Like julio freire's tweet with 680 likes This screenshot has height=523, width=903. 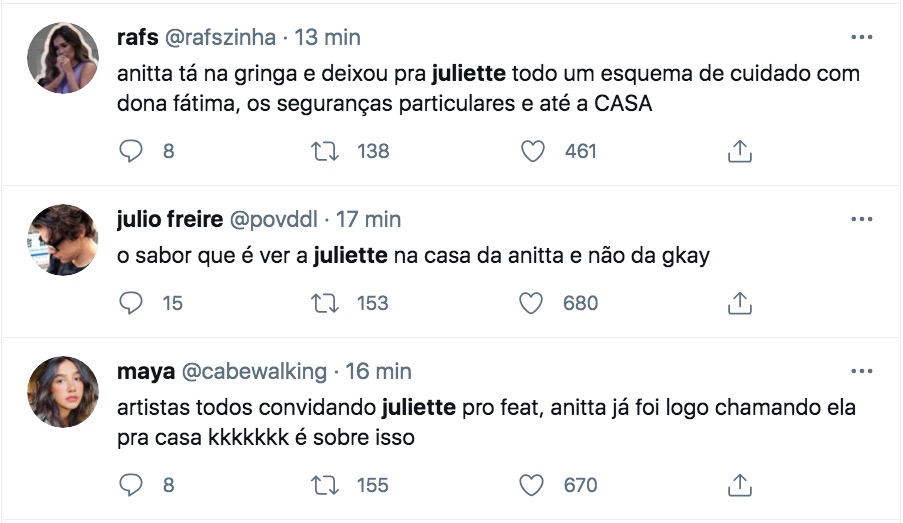534,302
